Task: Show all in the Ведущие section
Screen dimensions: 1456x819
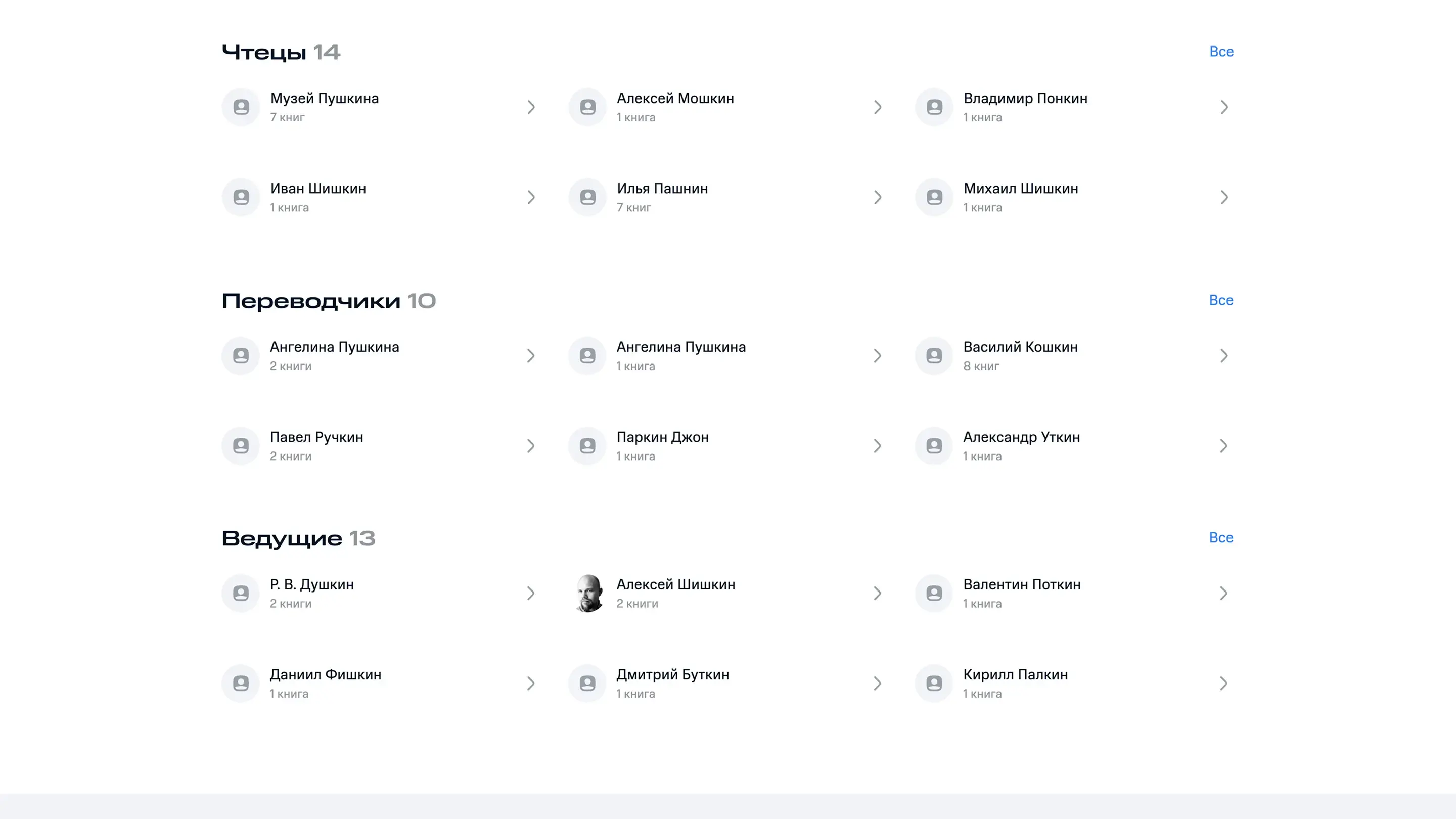Action: tap(1221, 537)
